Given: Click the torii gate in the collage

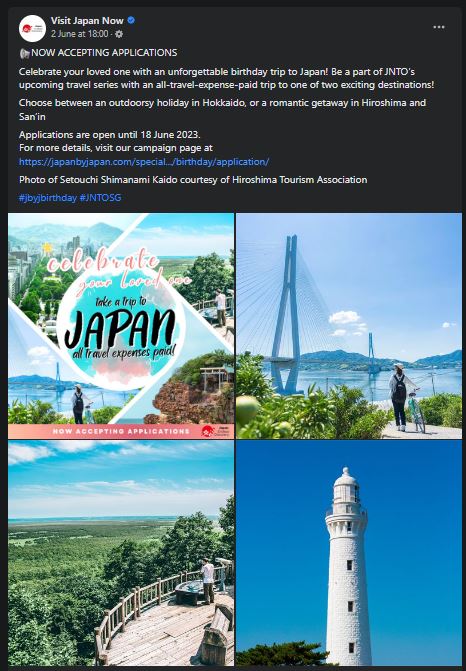Looking at the screenshot, I should pyautogui.click(x=213, y=377).
